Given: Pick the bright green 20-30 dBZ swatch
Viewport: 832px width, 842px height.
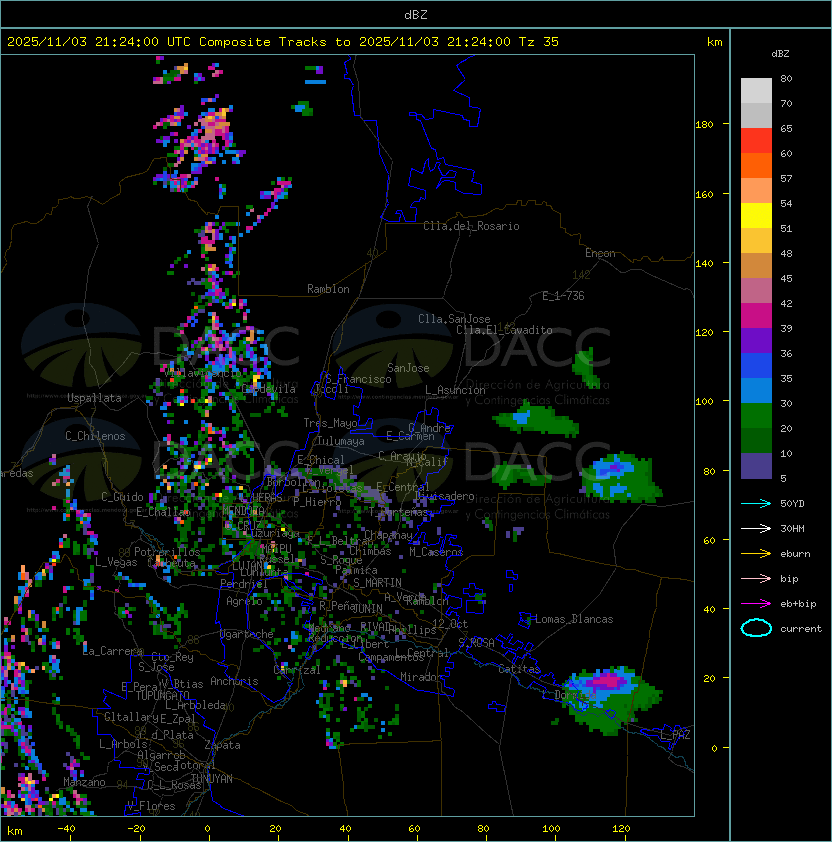Looking at the screenshot, I should tap(756, 415).
